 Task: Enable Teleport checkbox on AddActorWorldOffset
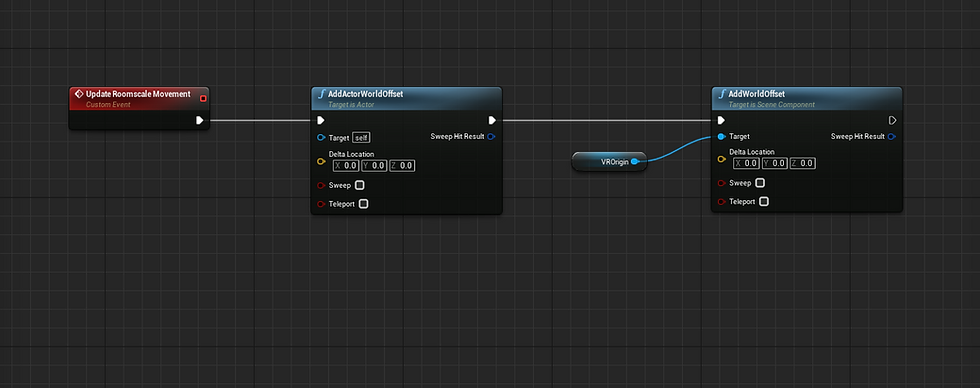pyautogui.click(x=363, y=204)
